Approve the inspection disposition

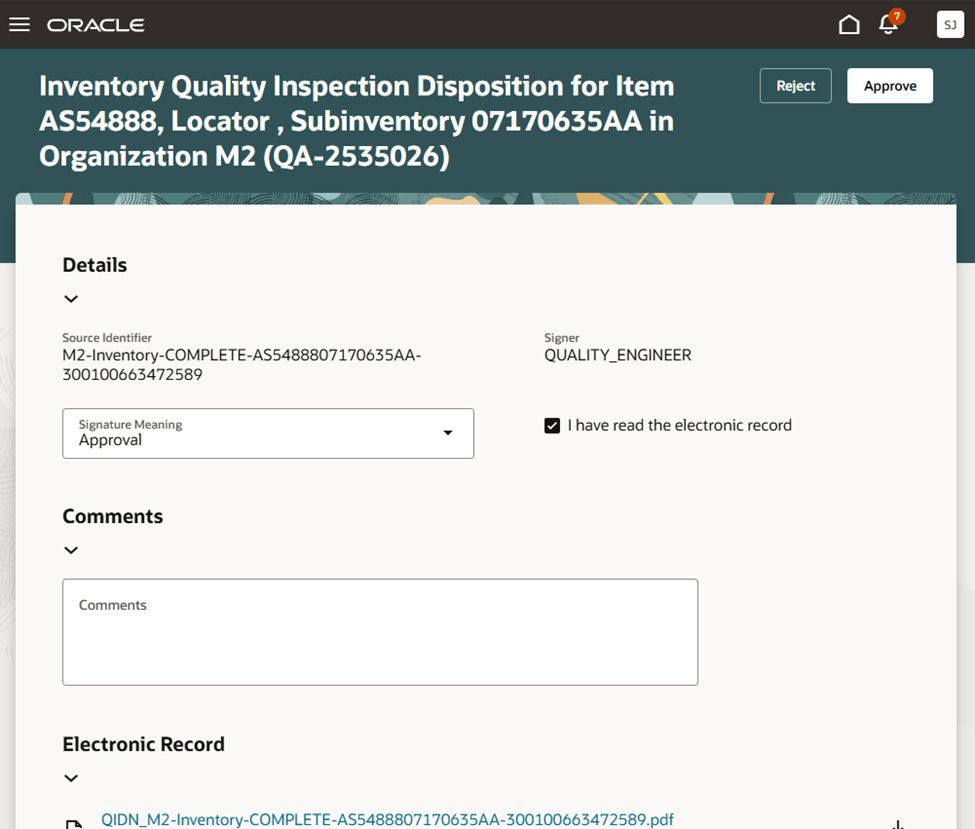coord(889,86)
